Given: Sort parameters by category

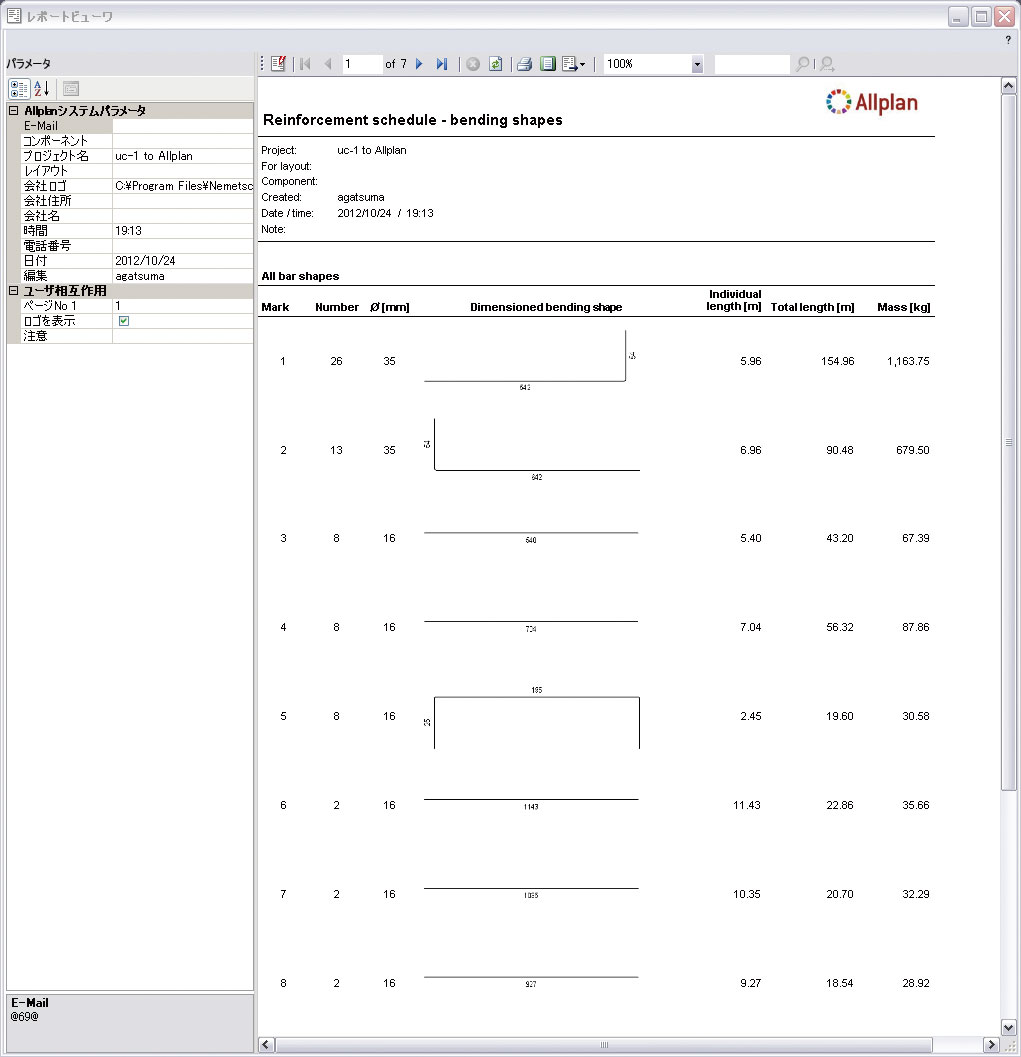Looking at the screenshot, I should tap(19, 88).
